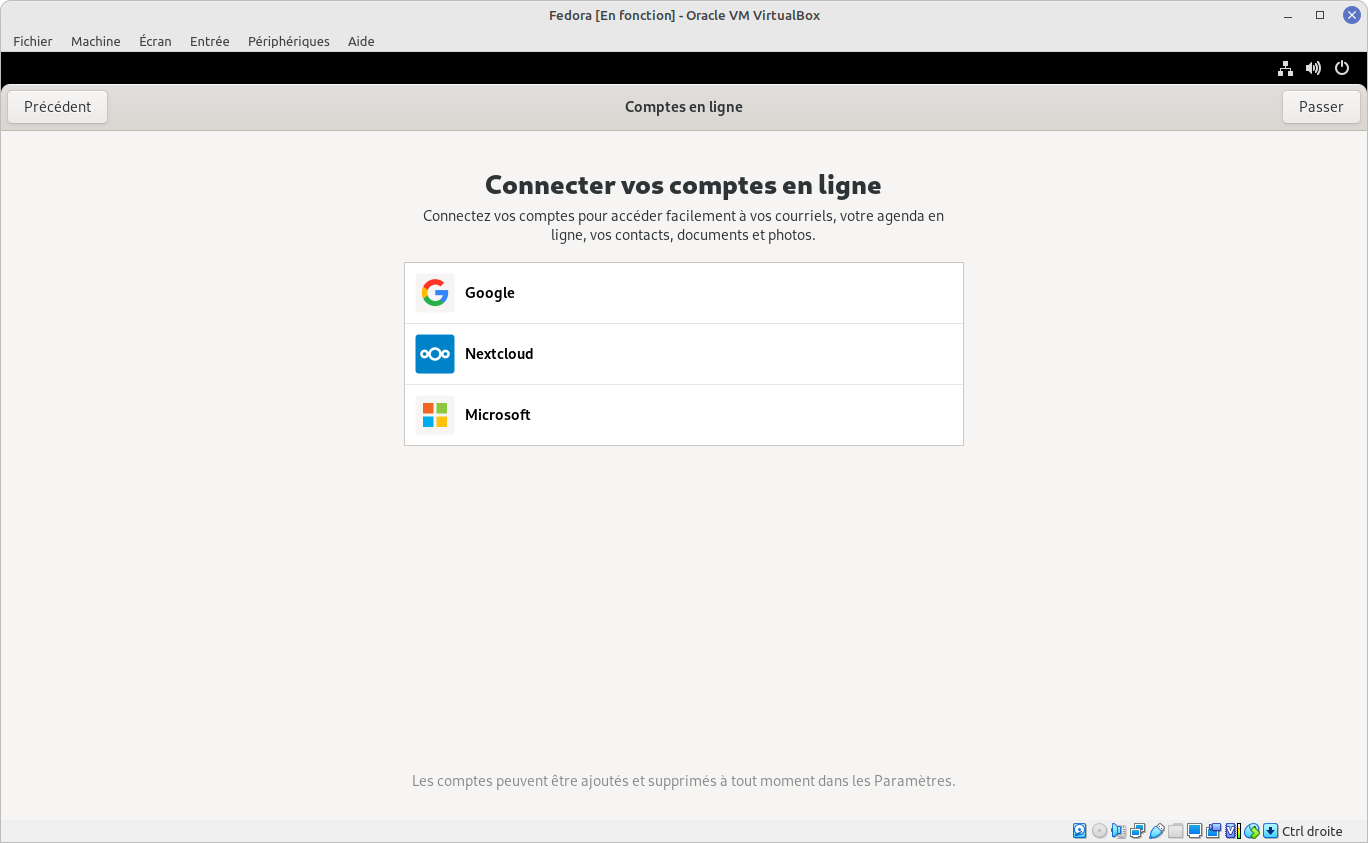Screen dimensions: 1368x843
Task: Open the Machine menu
Action: [96, 41]
